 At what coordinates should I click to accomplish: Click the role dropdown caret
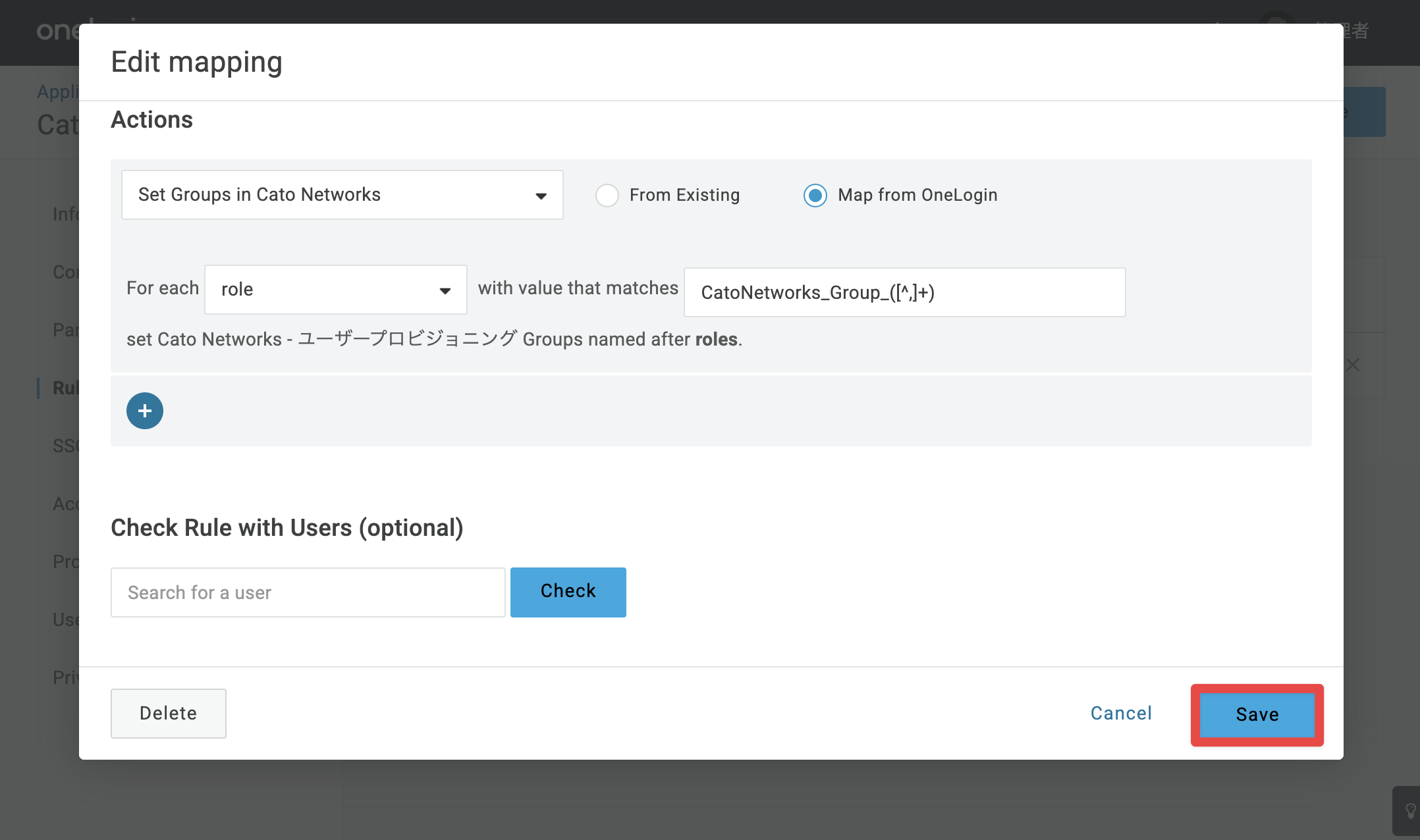point(445,290)
